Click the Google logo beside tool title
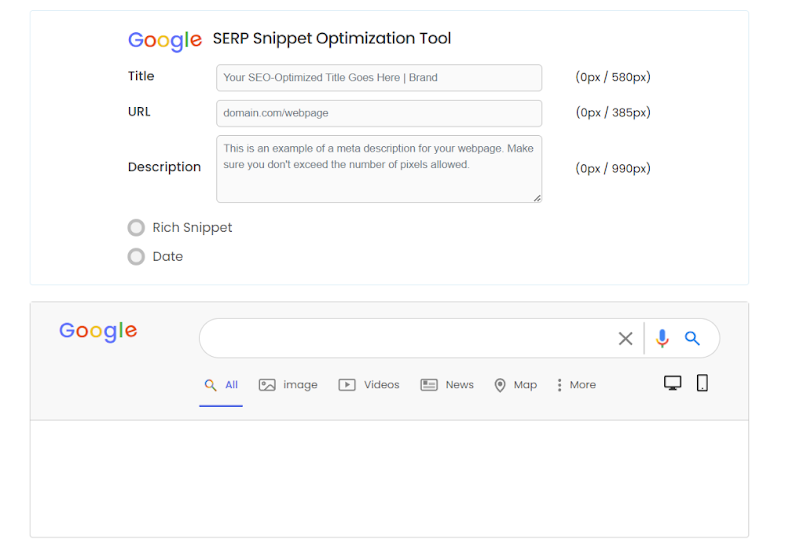Image resolution: width=800 pixels, height=546 pixels. [165, 40]
